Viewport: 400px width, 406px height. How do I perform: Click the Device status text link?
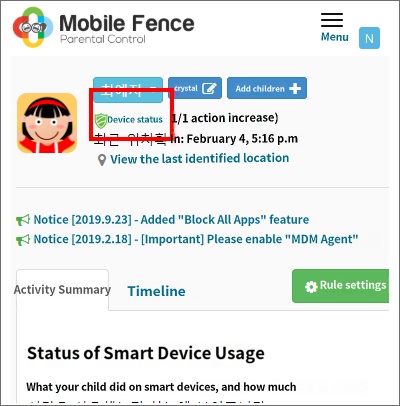135,120
